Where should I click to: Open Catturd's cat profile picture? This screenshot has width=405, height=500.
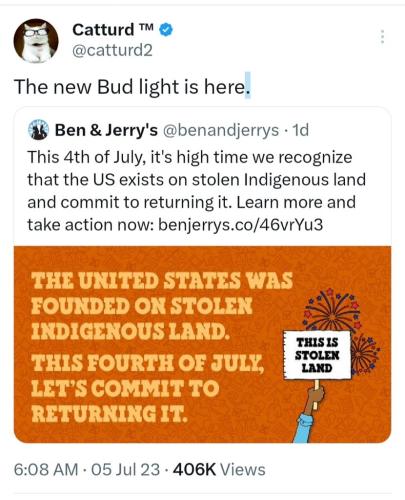pos(36,41)
